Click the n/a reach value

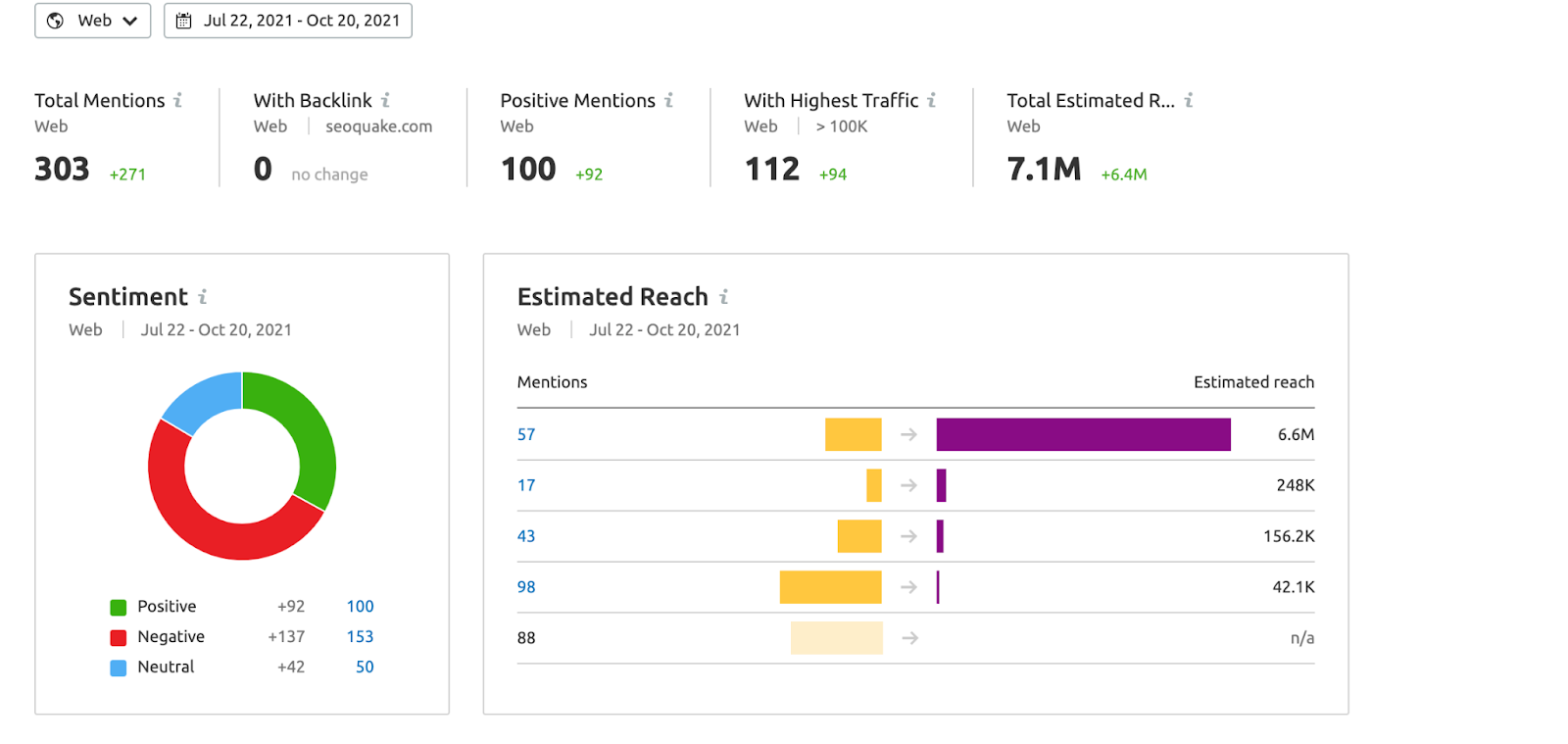pos(1302,638)
